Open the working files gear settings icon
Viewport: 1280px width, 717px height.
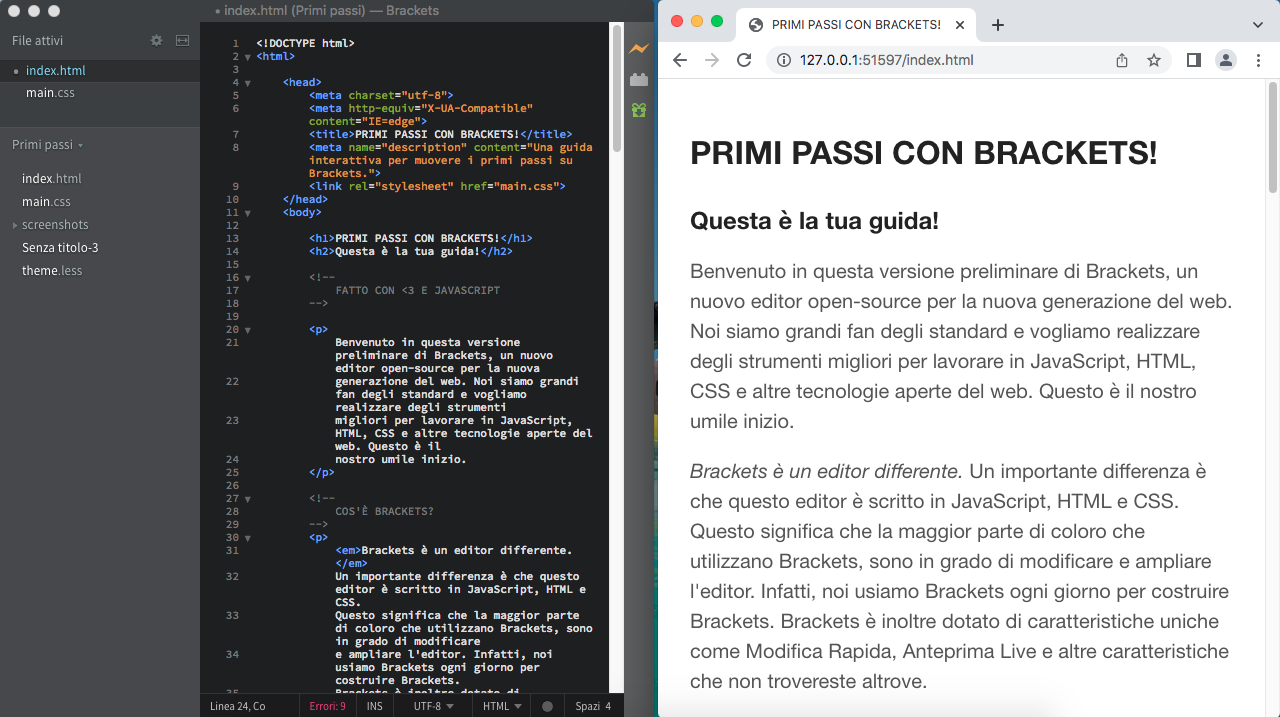coord(156,41)
